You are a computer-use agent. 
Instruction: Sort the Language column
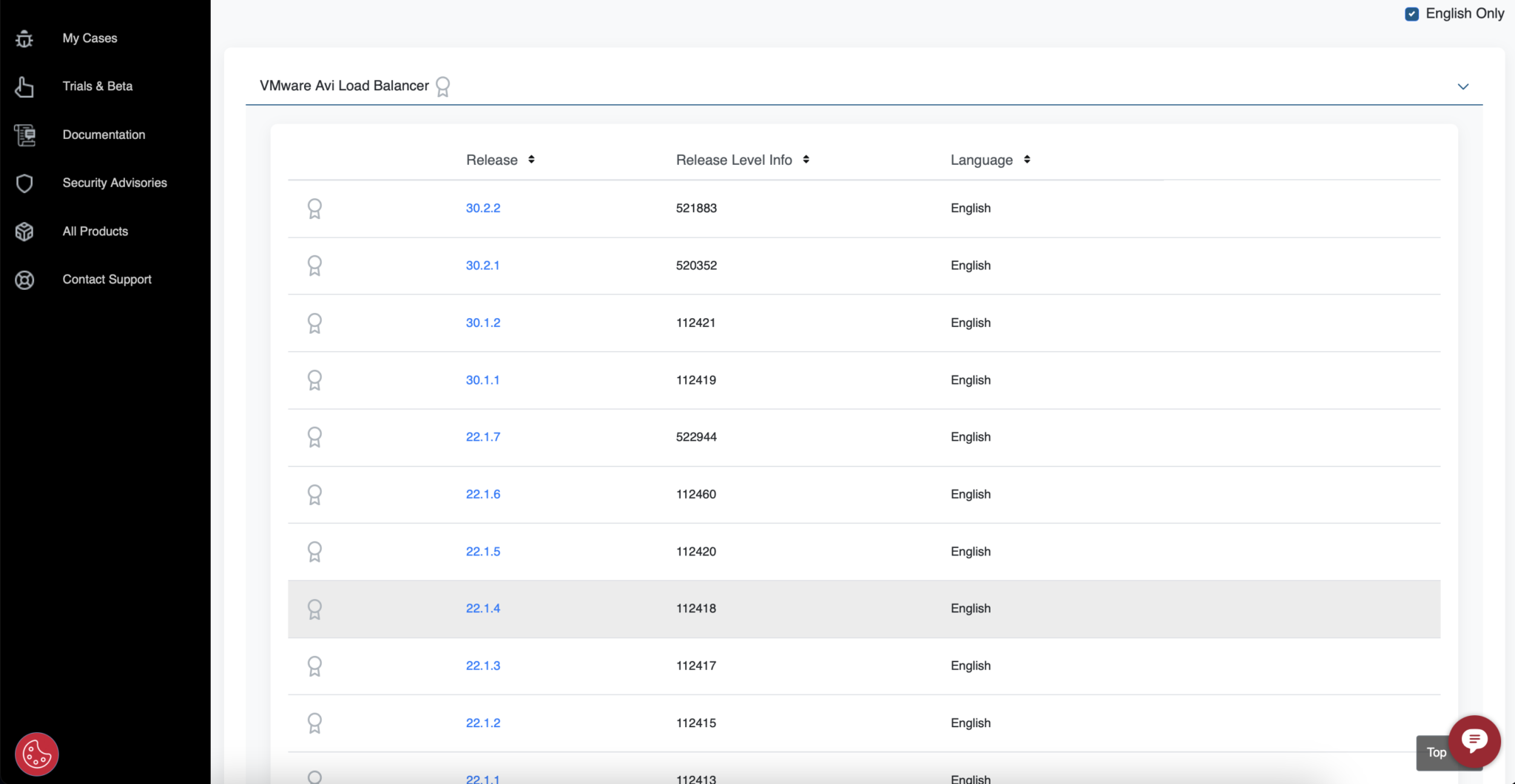1027,159
